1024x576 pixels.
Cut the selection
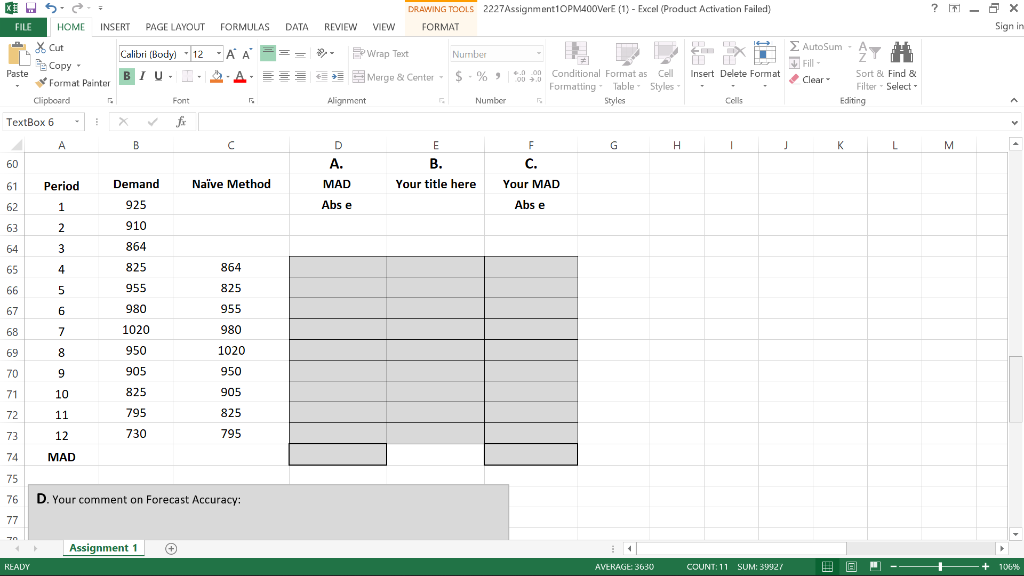pyautogui.click(x=50, y=48)
